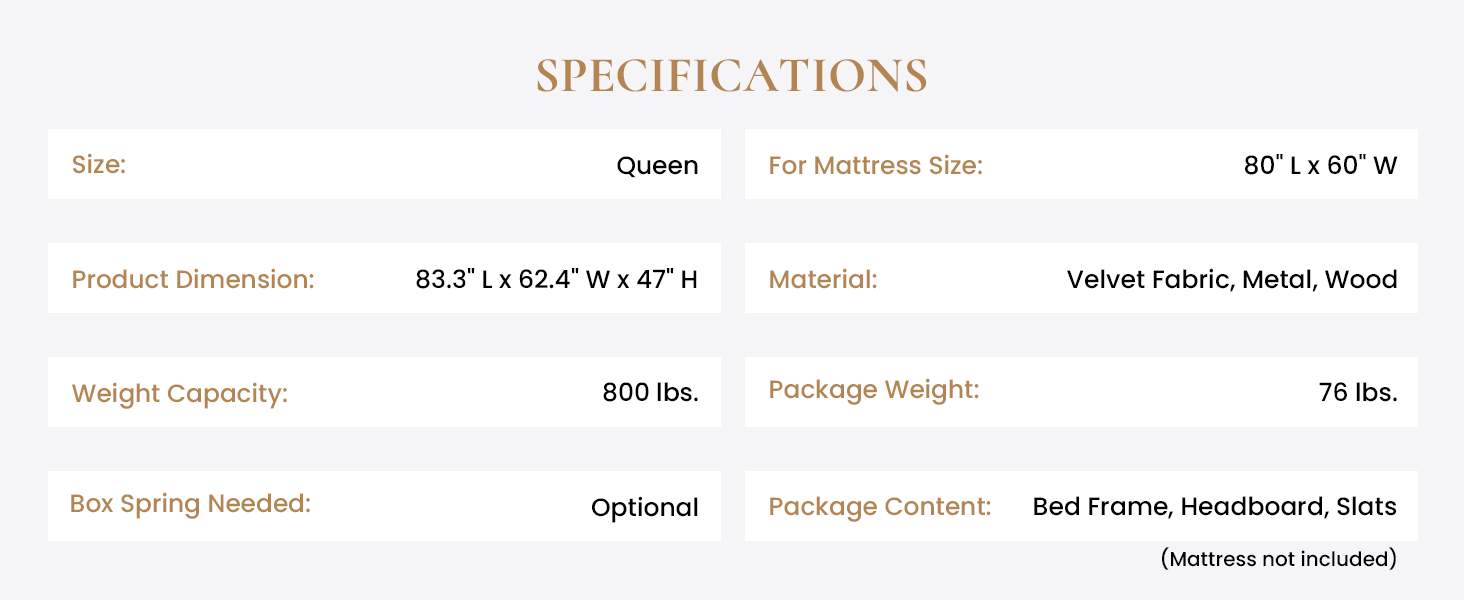Select the 76 lbs. value
Viewport: 1464px width, 600px height.
[1357, 393]
